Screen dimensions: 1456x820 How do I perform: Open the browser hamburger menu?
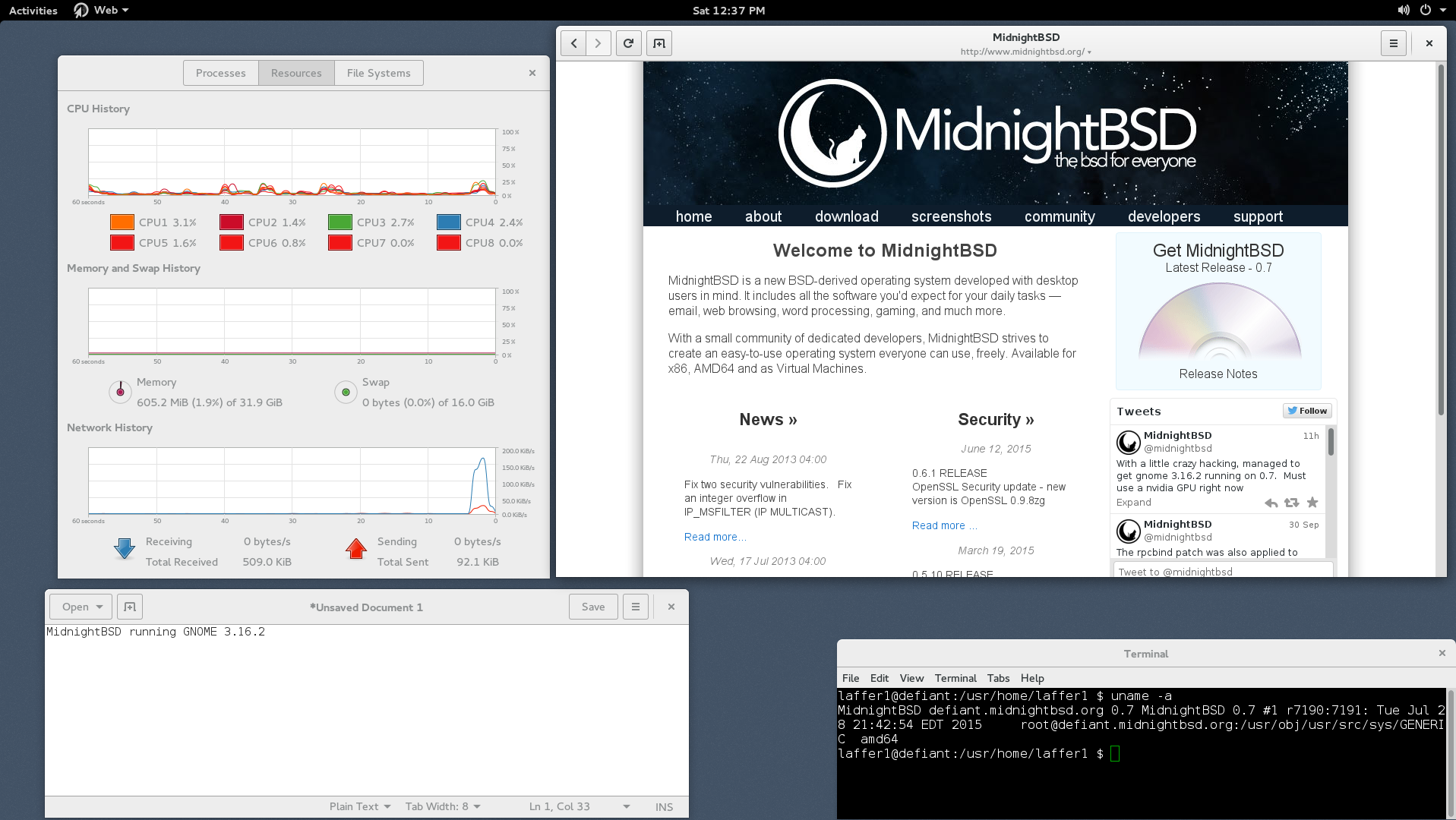tap(1393, 43)
